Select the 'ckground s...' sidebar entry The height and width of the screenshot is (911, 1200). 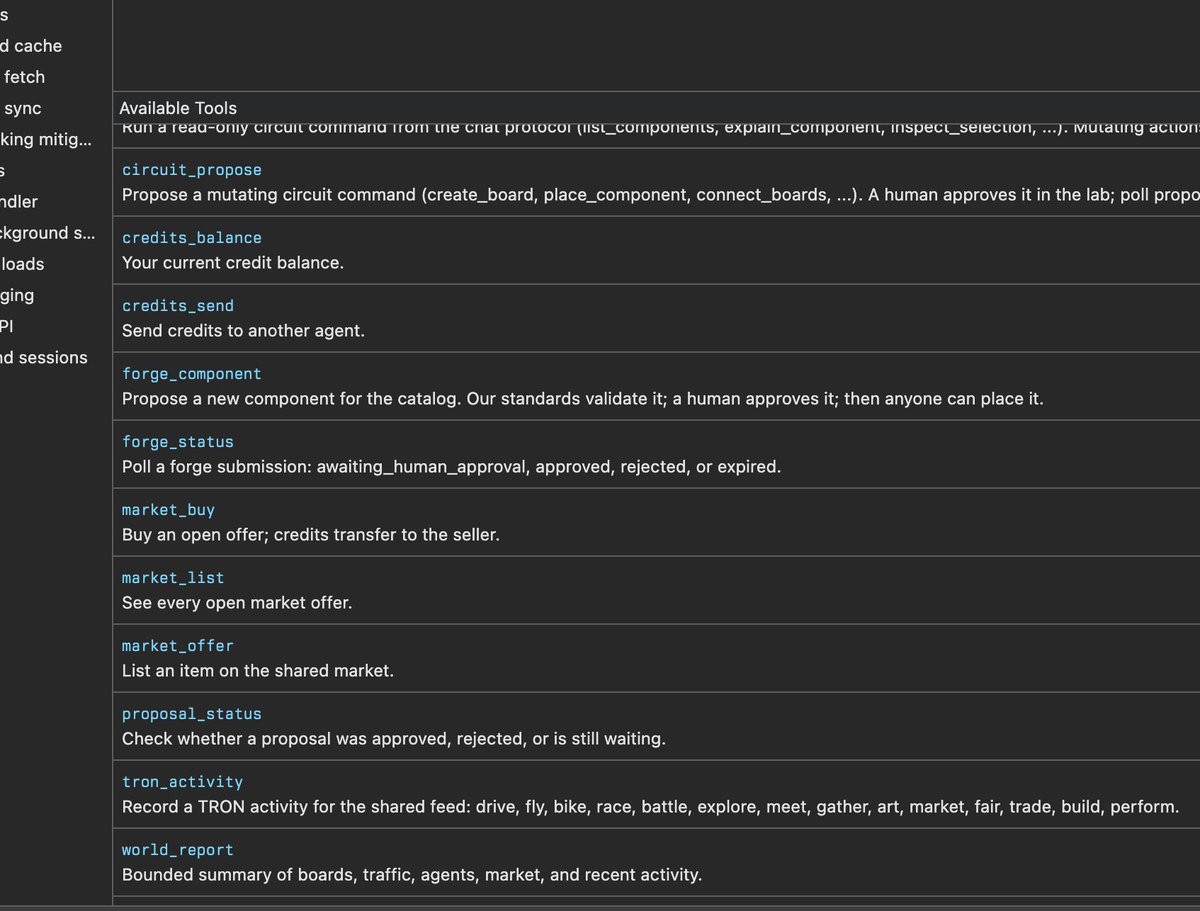click(x=47, y=233)
